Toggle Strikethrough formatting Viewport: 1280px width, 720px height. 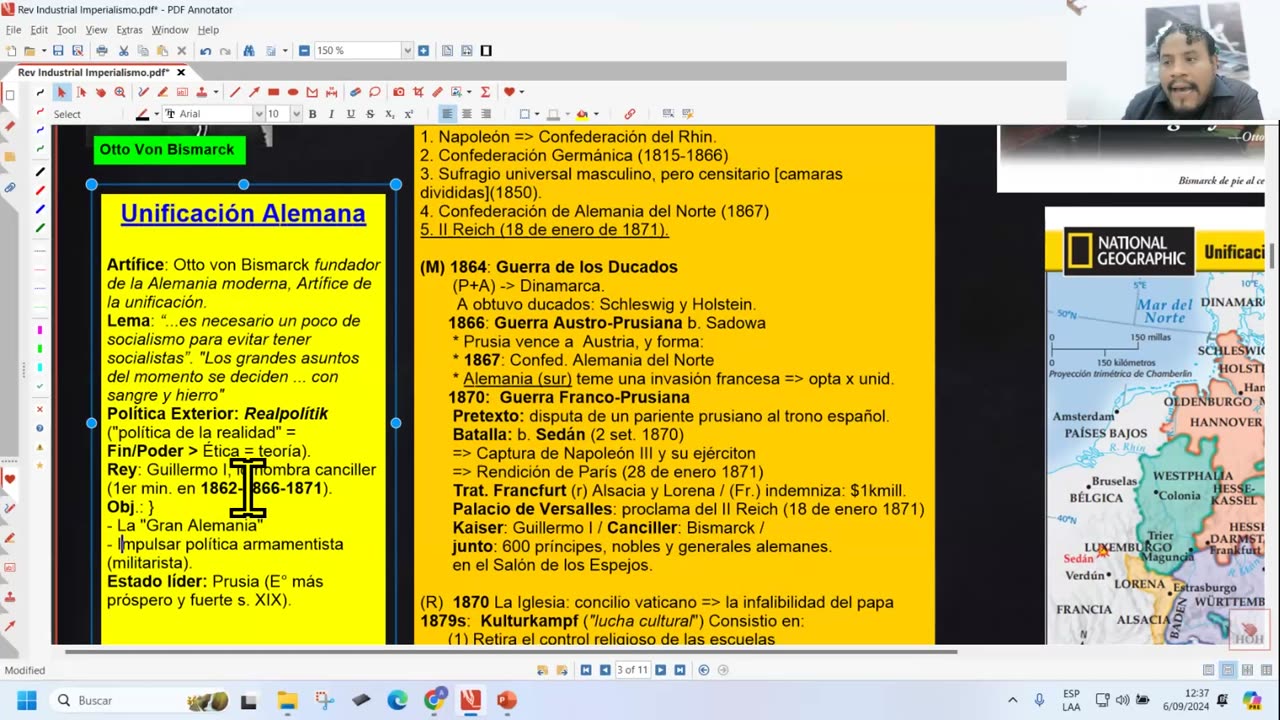pyautogui.click(x=370, y=114)
